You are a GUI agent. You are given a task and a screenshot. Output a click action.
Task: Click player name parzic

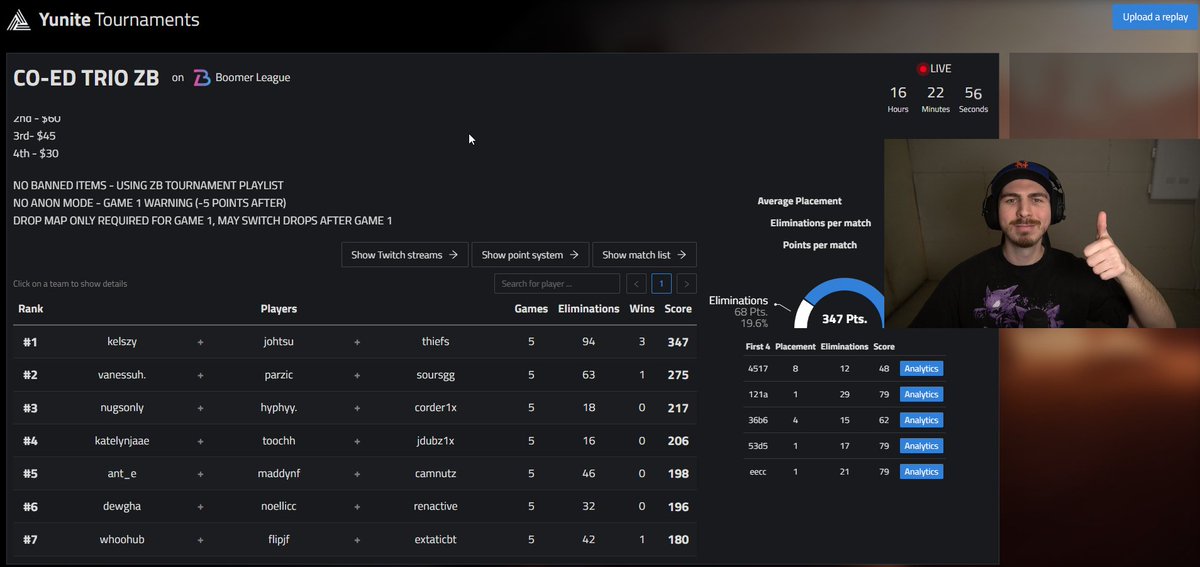coord(278,375)
